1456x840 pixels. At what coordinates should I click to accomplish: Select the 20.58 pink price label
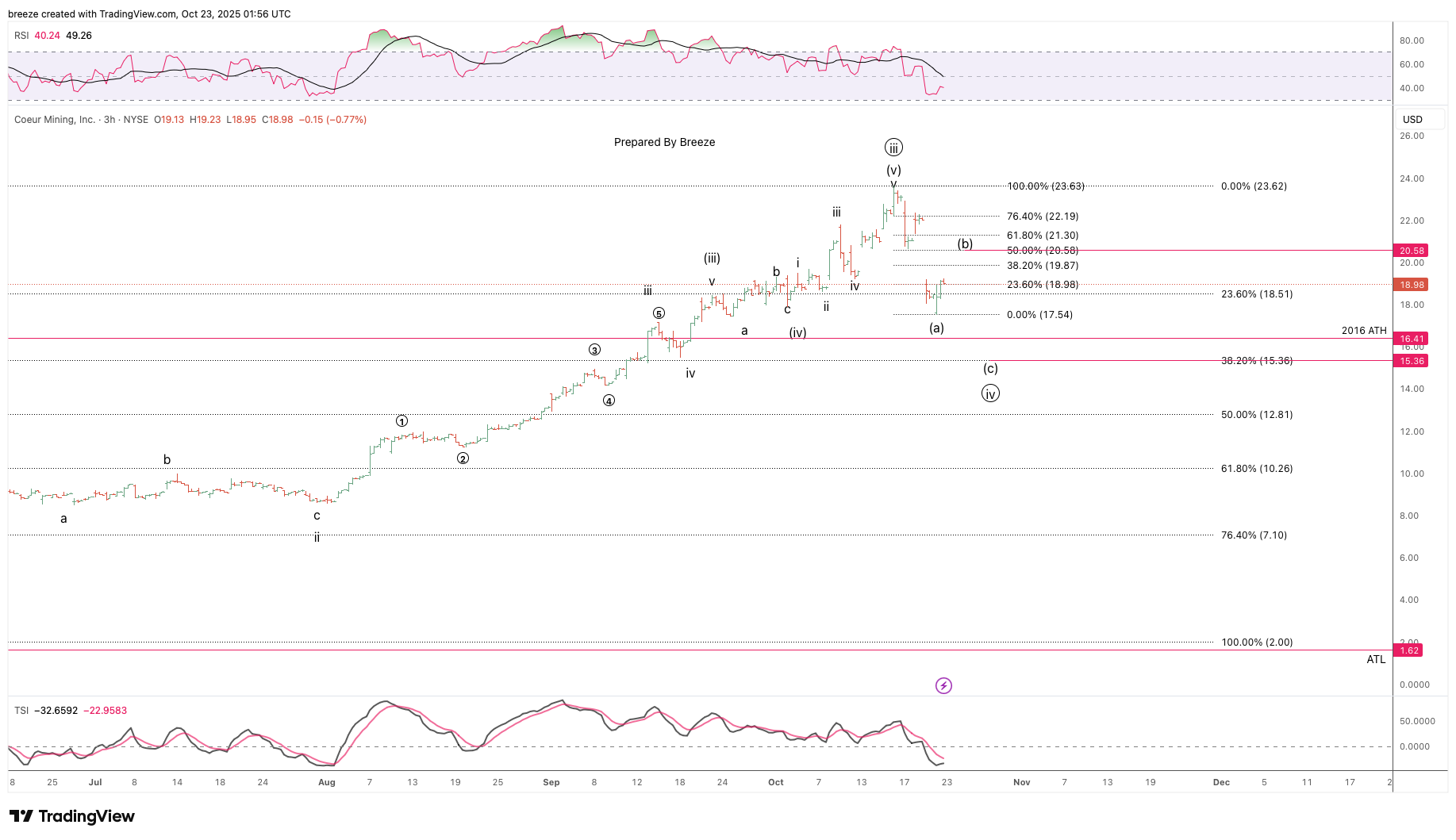[1412, 251]
